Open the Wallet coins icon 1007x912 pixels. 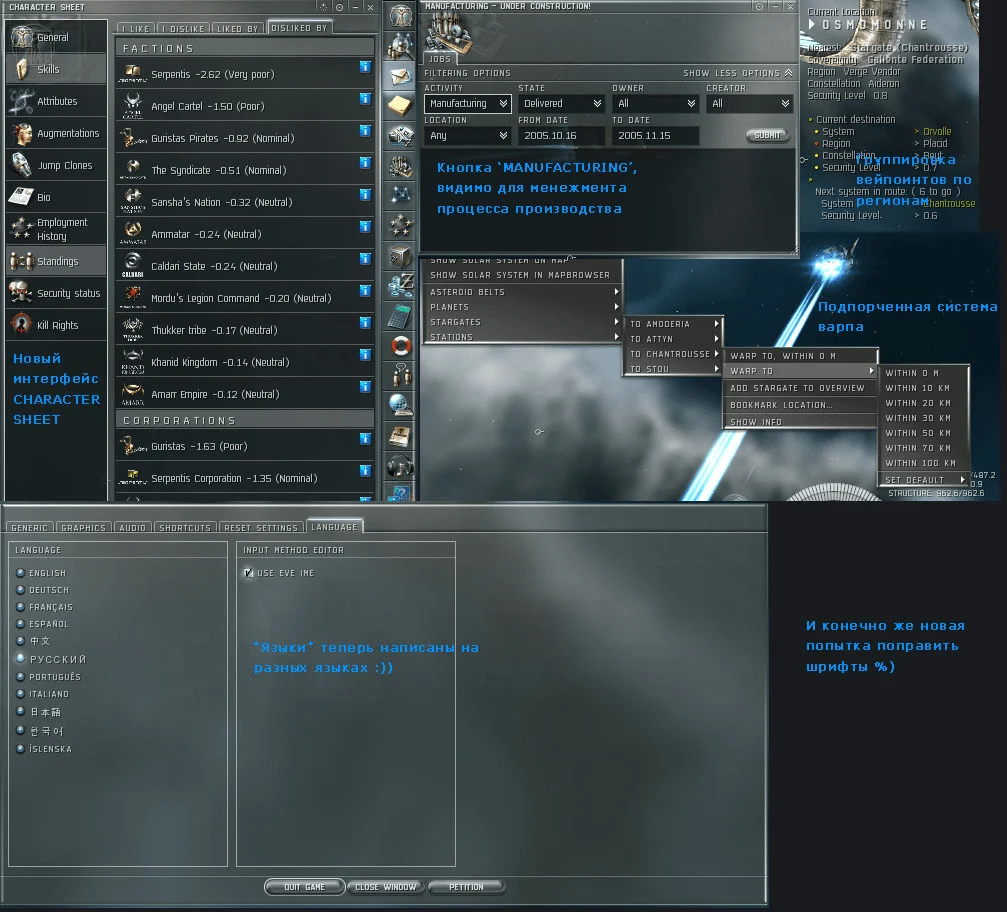click(401, 286)
